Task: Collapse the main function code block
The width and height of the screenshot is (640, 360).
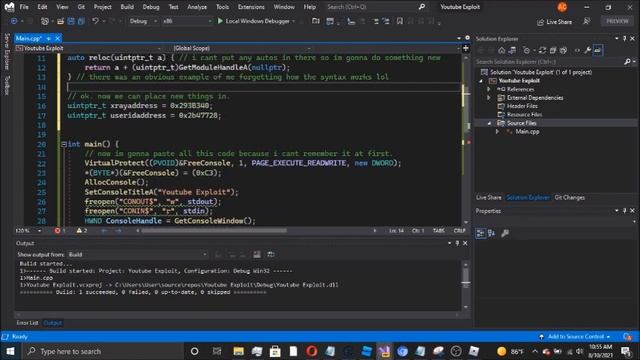Action: pos(64,144)
